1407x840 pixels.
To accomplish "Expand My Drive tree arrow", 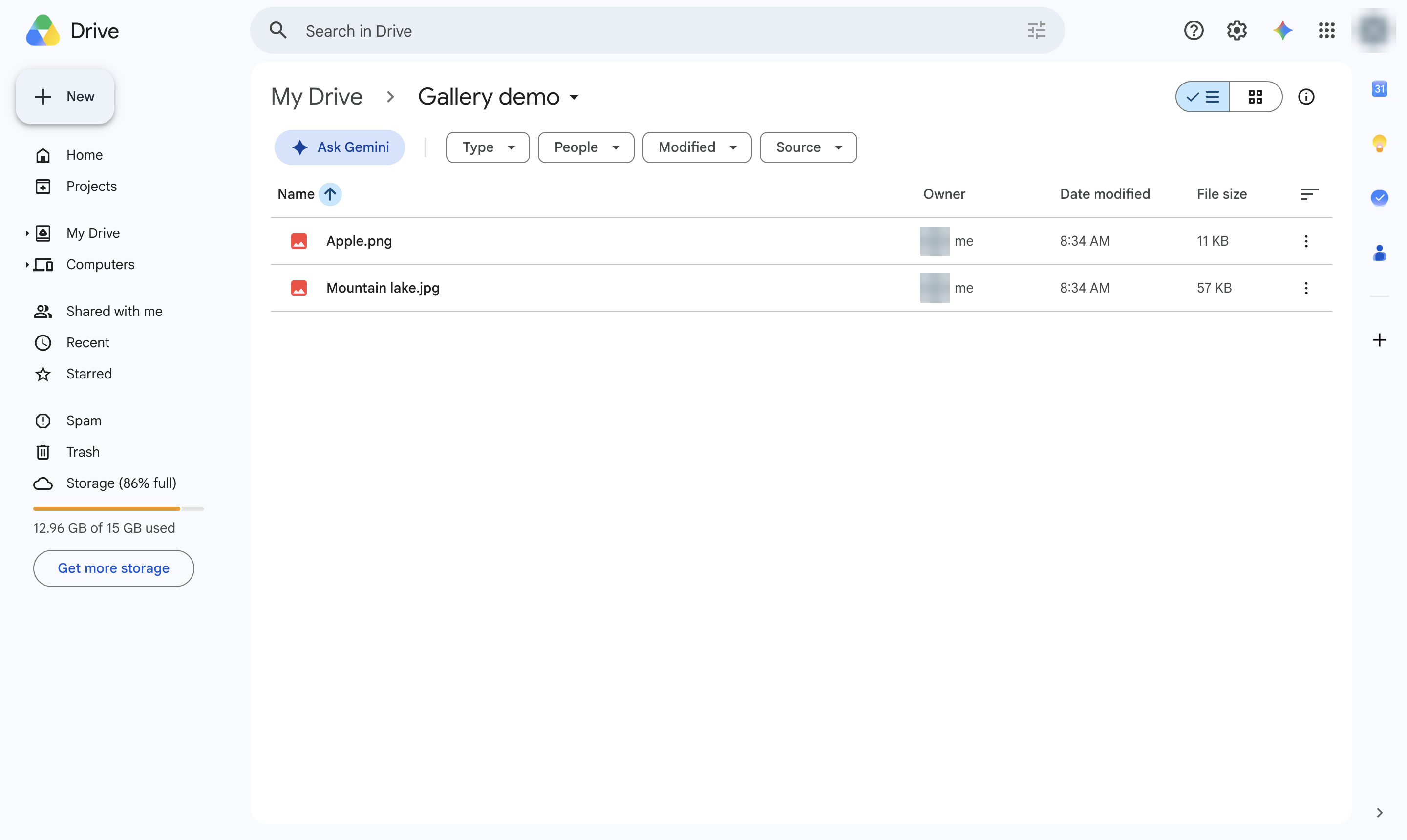I will coord(26,233).
